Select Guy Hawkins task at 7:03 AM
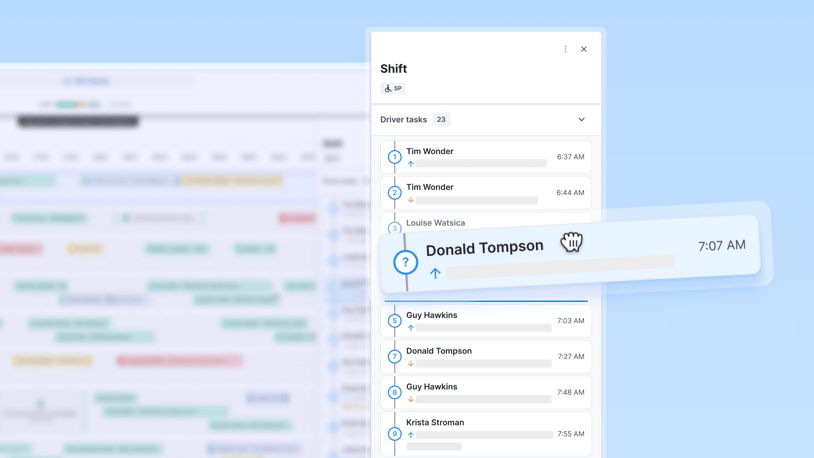 (x=486, y=321)
